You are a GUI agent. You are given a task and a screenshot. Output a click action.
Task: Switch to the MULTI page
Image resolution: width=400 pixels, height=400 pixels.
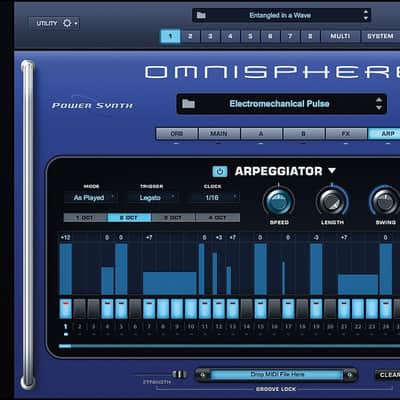pyautogui.click(x=340, y=36)
